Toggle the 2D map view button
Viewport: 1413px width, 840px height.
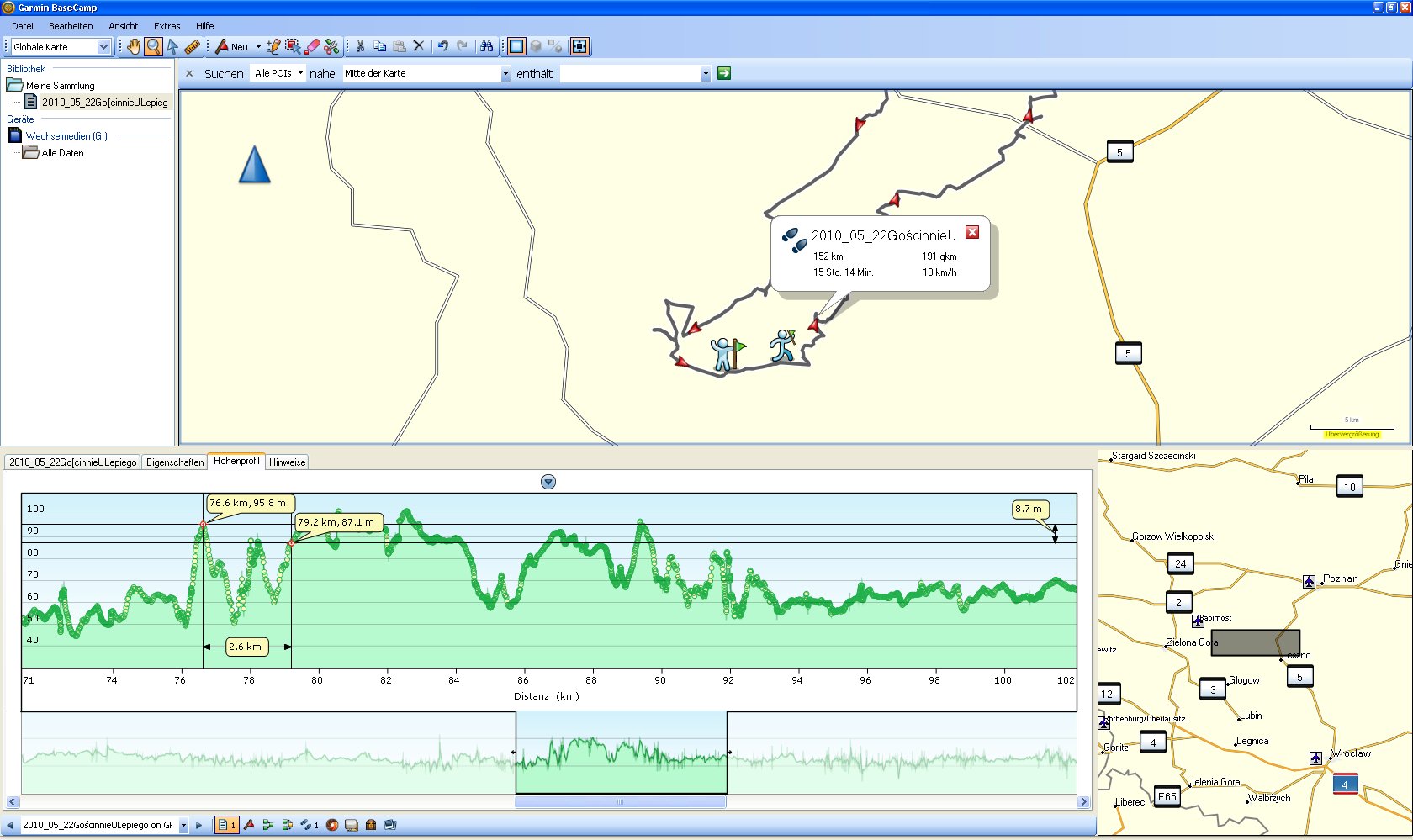click(x=516, y=46)
